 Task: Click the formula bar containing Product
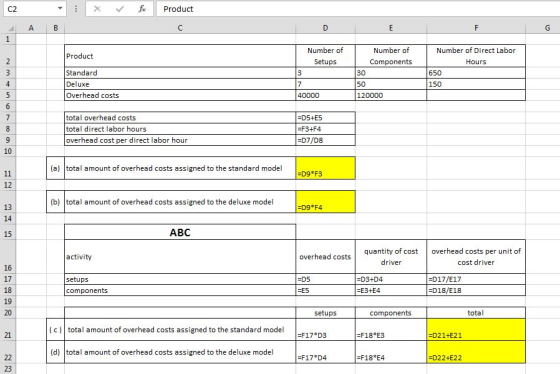tap(358, 9)
